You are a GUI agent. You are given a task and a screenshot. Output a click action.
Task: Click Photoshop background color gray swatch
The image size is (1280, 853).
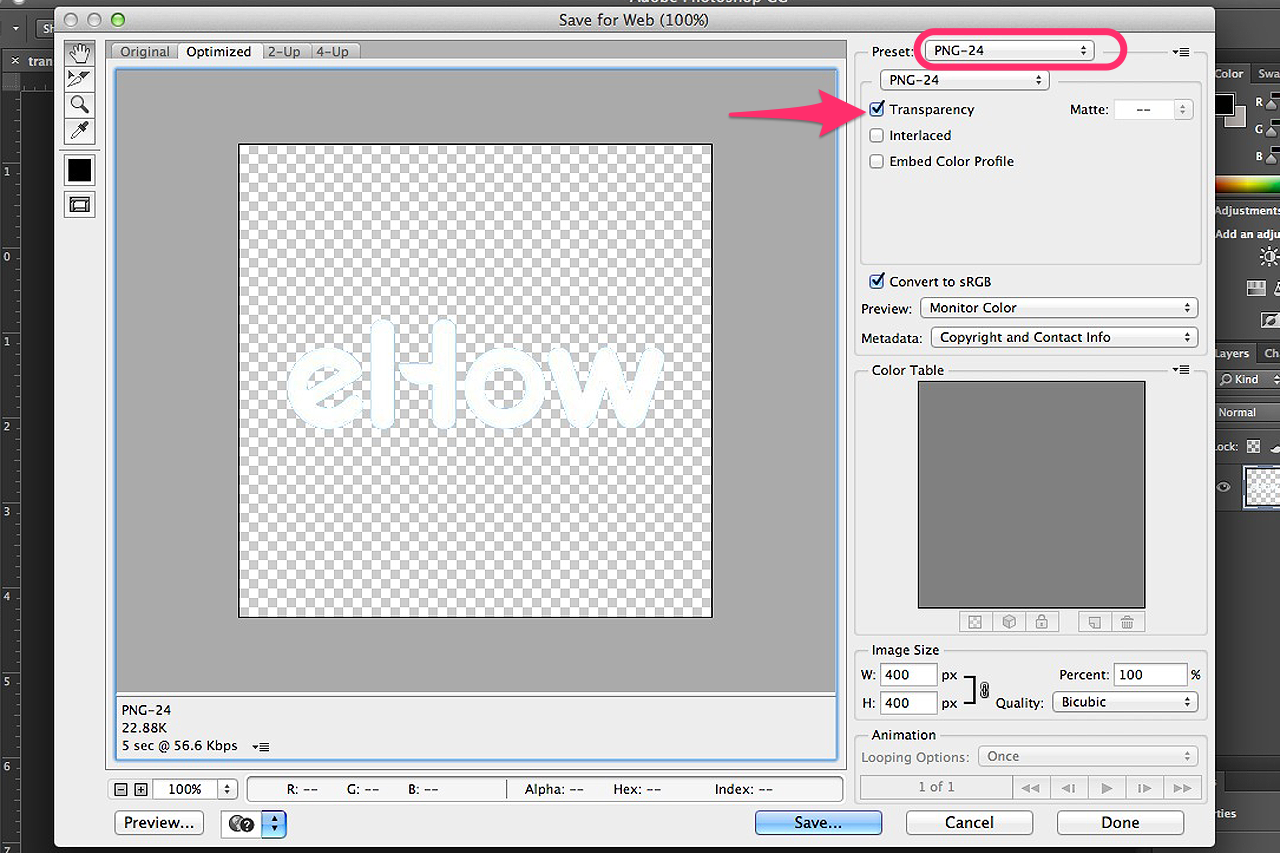[1237, 118]
